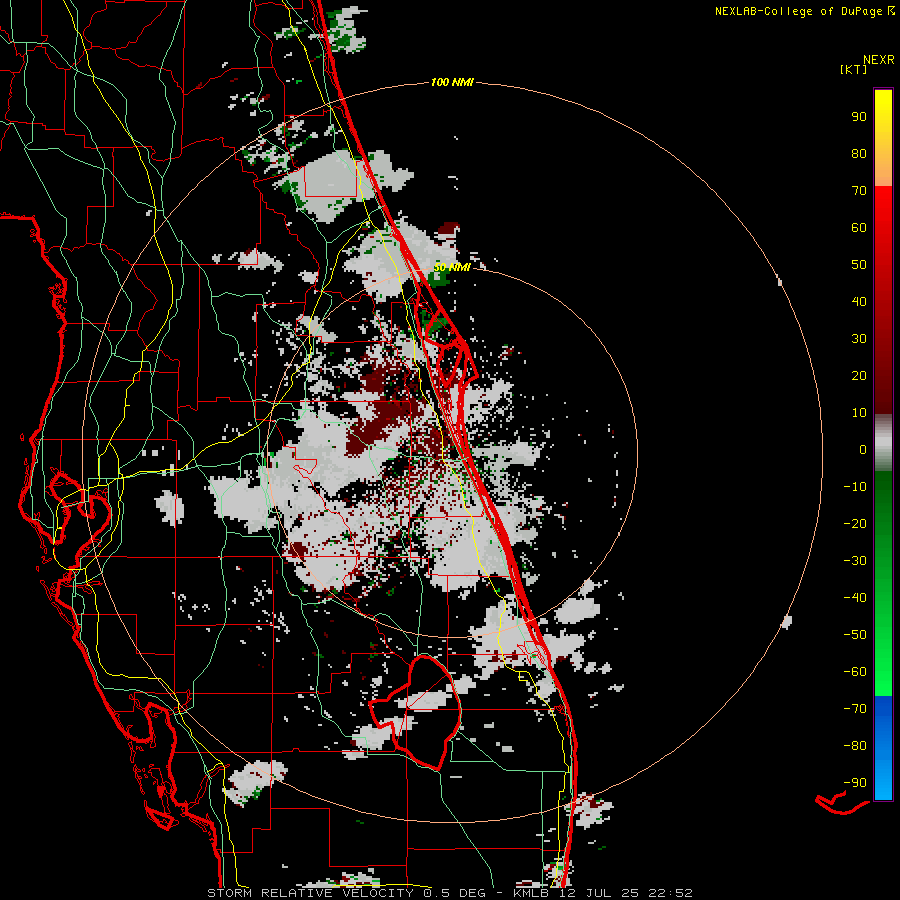The width and height of the screenshot is (900, 900).
Task: Click the KMLB station identifier in caption
Action: [530, 893]
